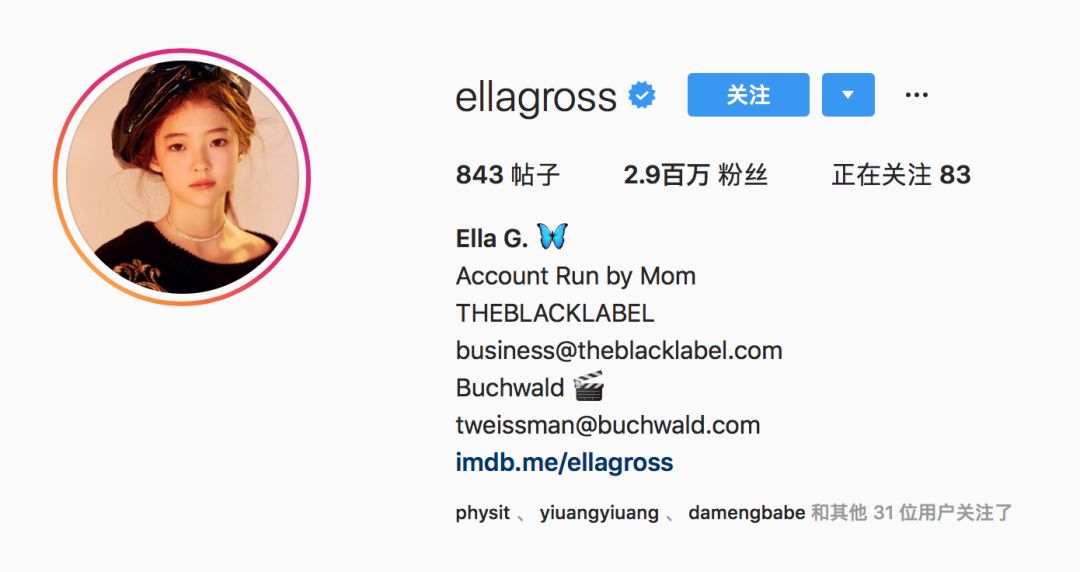Open mutual follower physit's profile
1080x572 pixels.
point(483,513)
